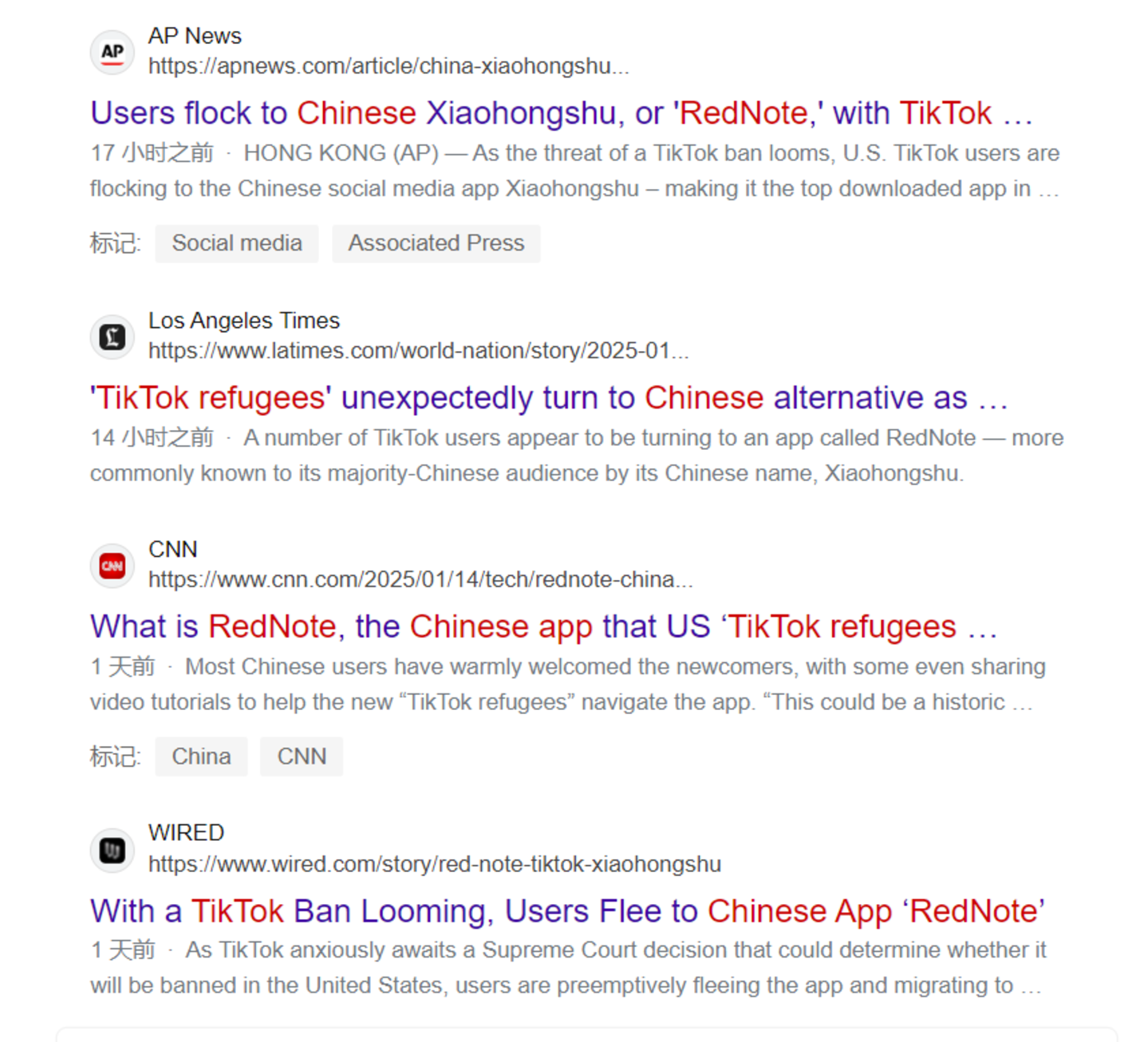Click the AP News site name
The image size is (1148, 1042).
pyautogui.click(x=195, y=36)
